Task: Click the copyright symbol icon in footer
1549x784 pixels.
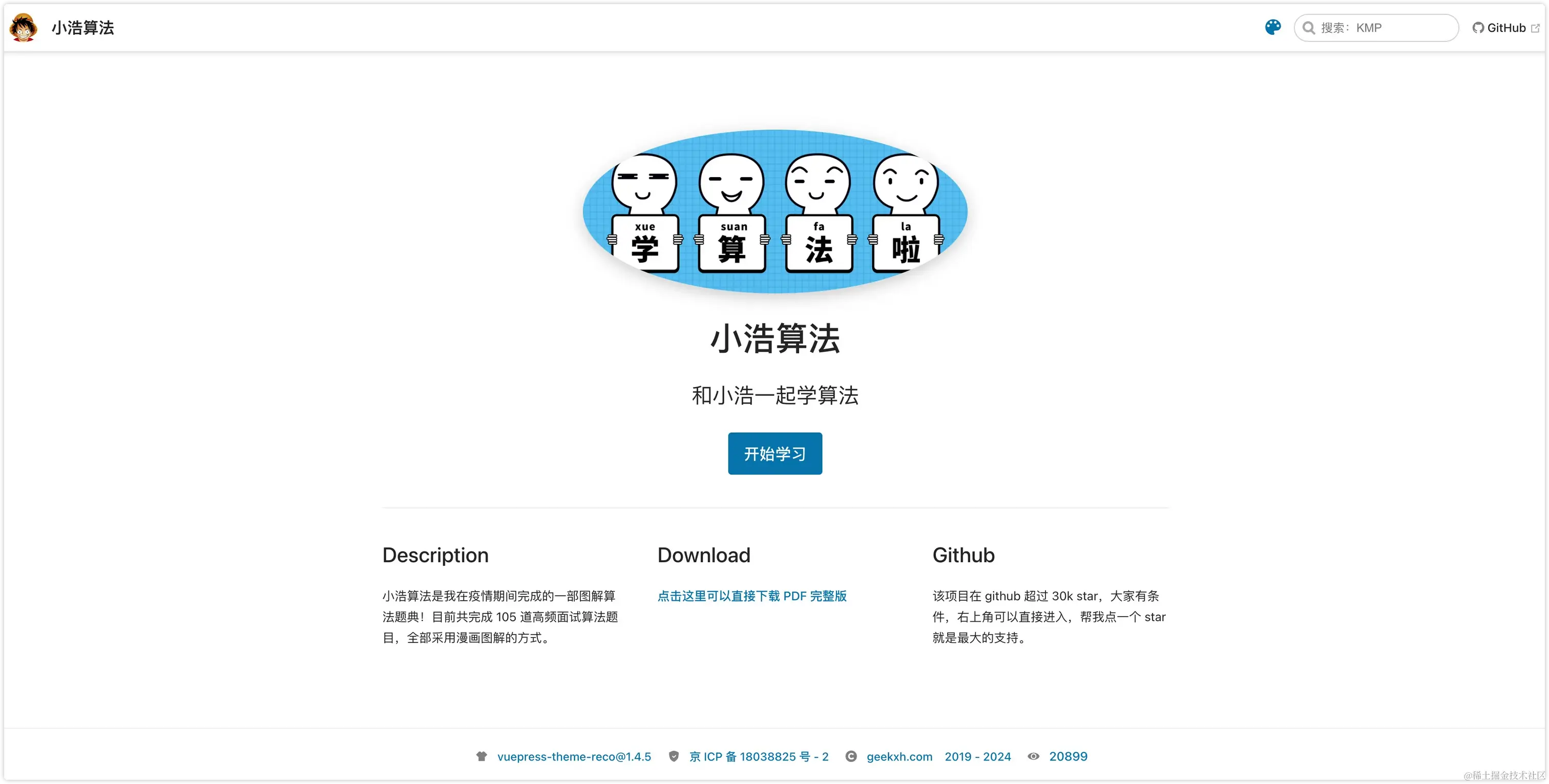Action: pos(851,756)
